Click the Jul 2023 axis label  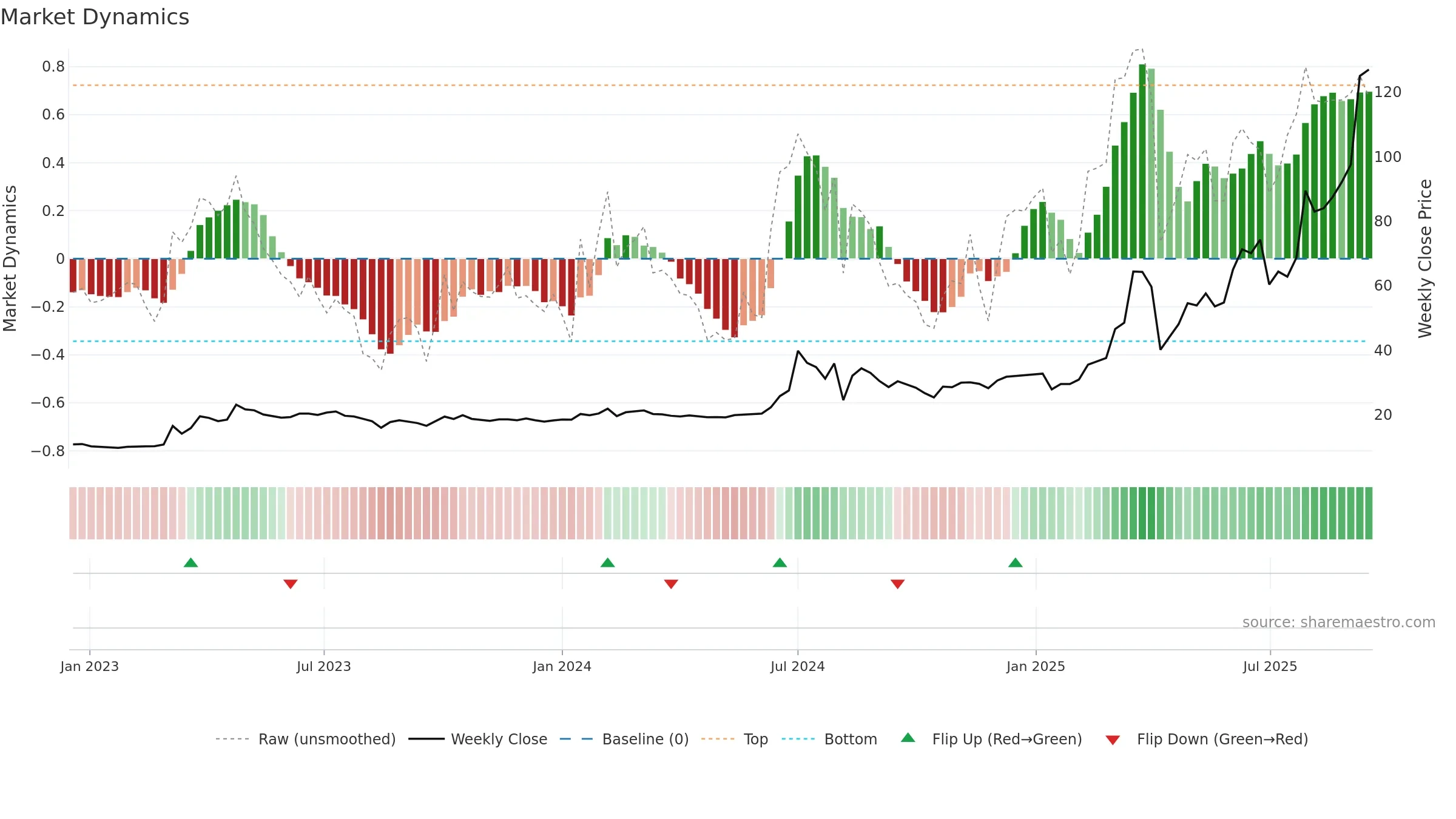(324, 666)
